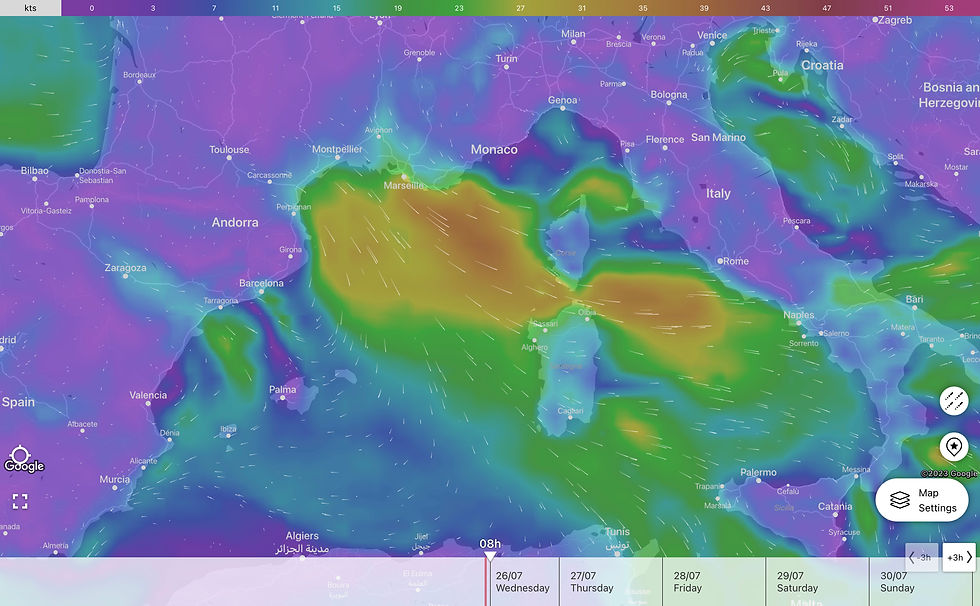The image size is (980, 606).
Task: Select 27/07 Thursday on timeline
Action: [x=591, y=582]
